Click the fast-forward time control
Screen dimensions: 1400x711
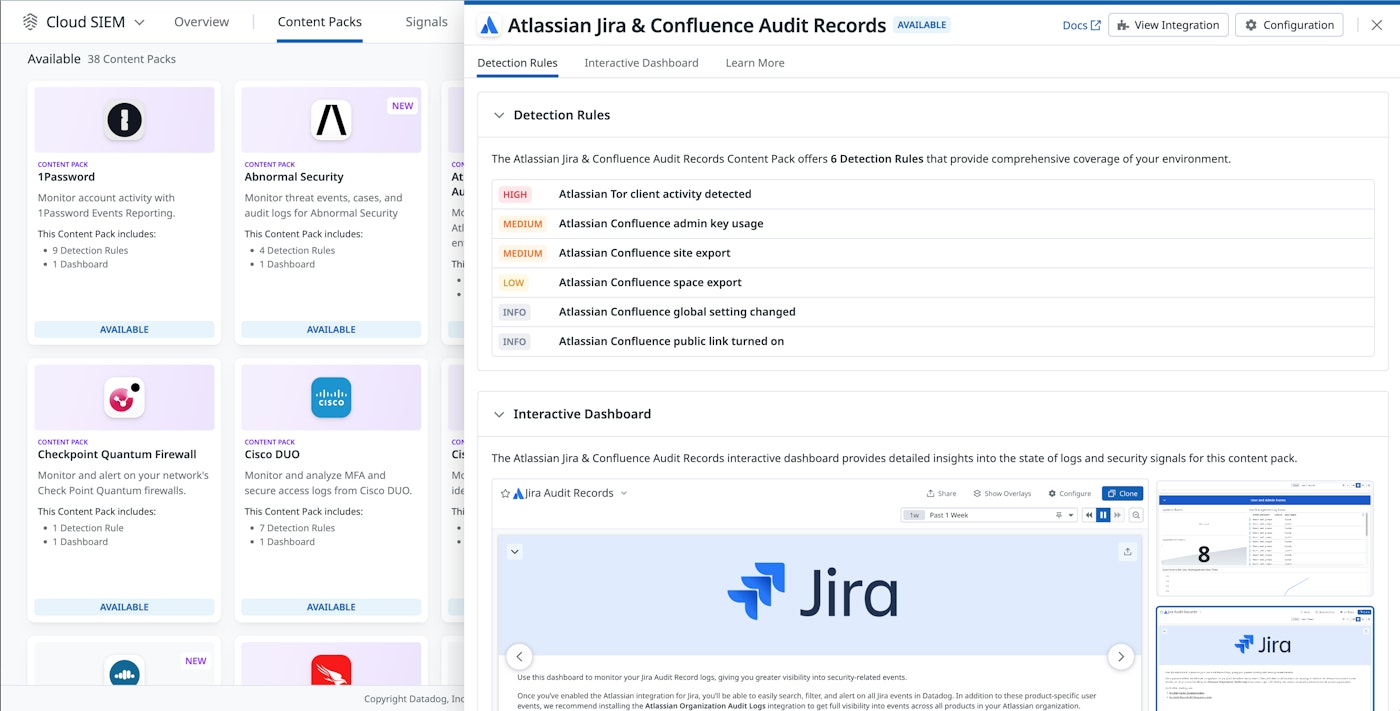point(1118,515)
